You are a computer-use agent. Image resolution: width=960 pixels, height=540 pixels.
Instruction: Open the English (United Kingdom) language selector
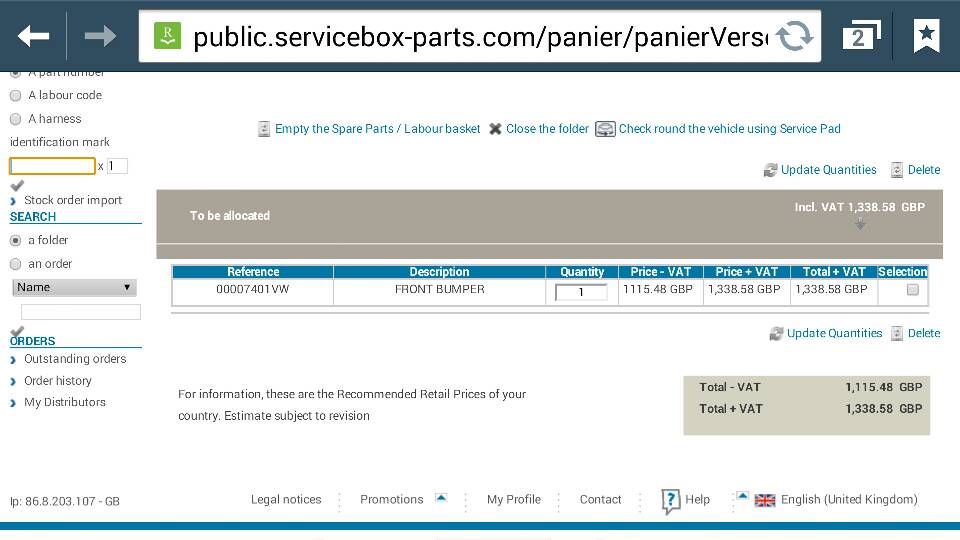pos(848,500)
